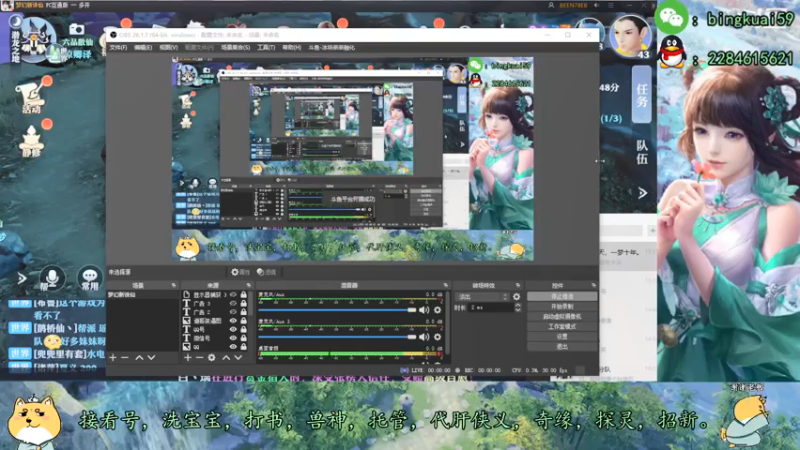
Task: Open the 工具(T) menu in OBS
Action: [266, 47]
